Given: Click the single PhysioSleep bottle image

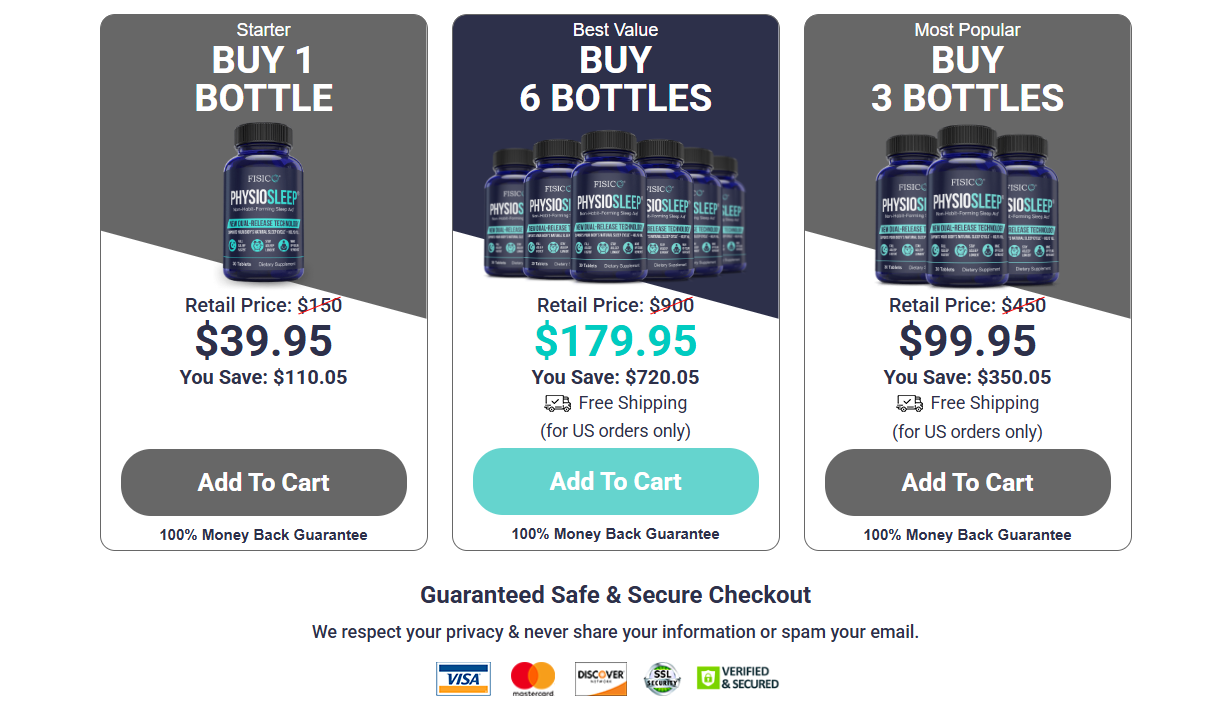Looking at the screenshot, I should [x=263, y=203].
